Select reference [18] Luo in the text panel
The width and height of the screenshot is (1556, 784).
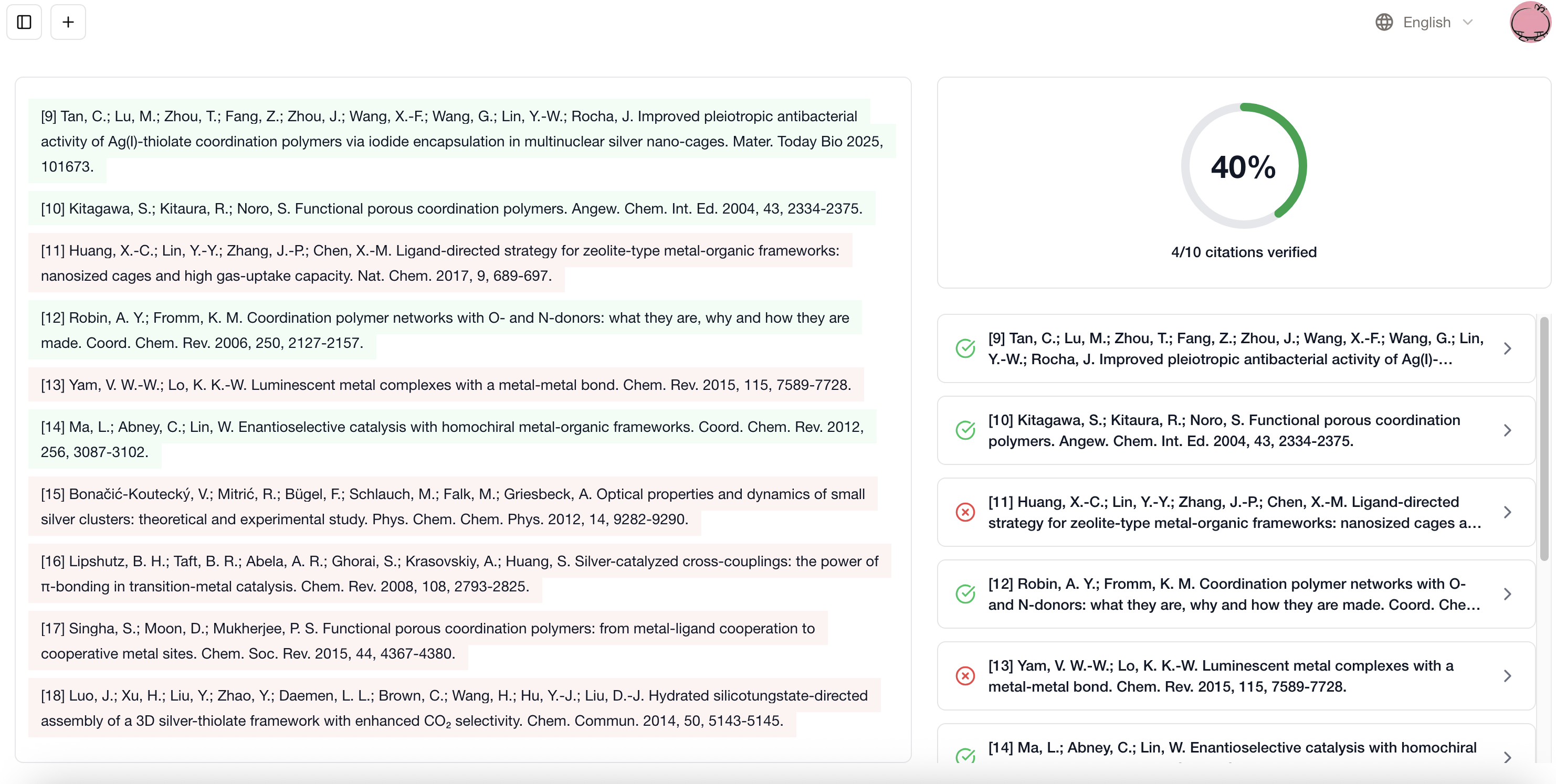[454, 708]
